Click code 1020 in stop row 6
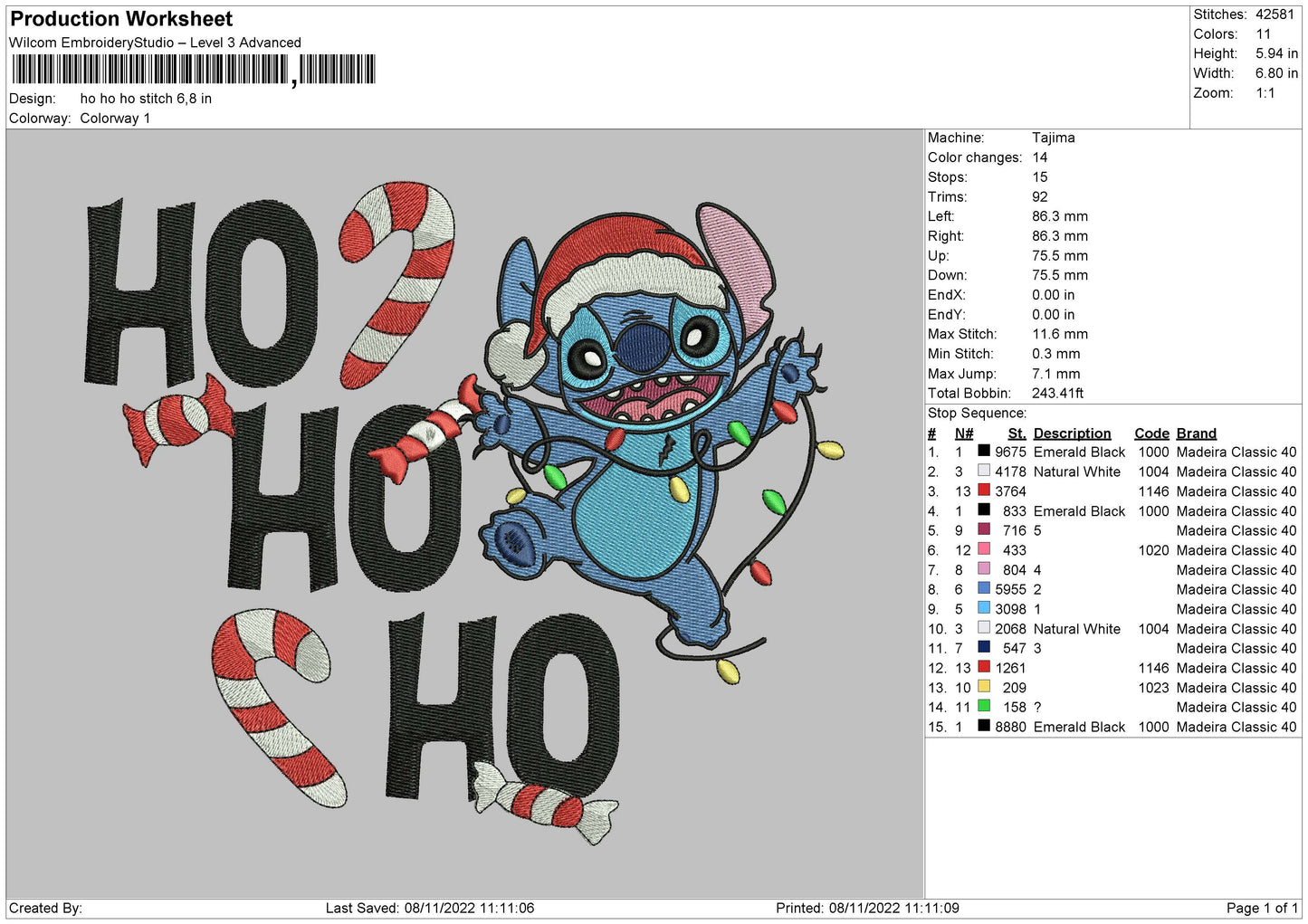 1153,550
